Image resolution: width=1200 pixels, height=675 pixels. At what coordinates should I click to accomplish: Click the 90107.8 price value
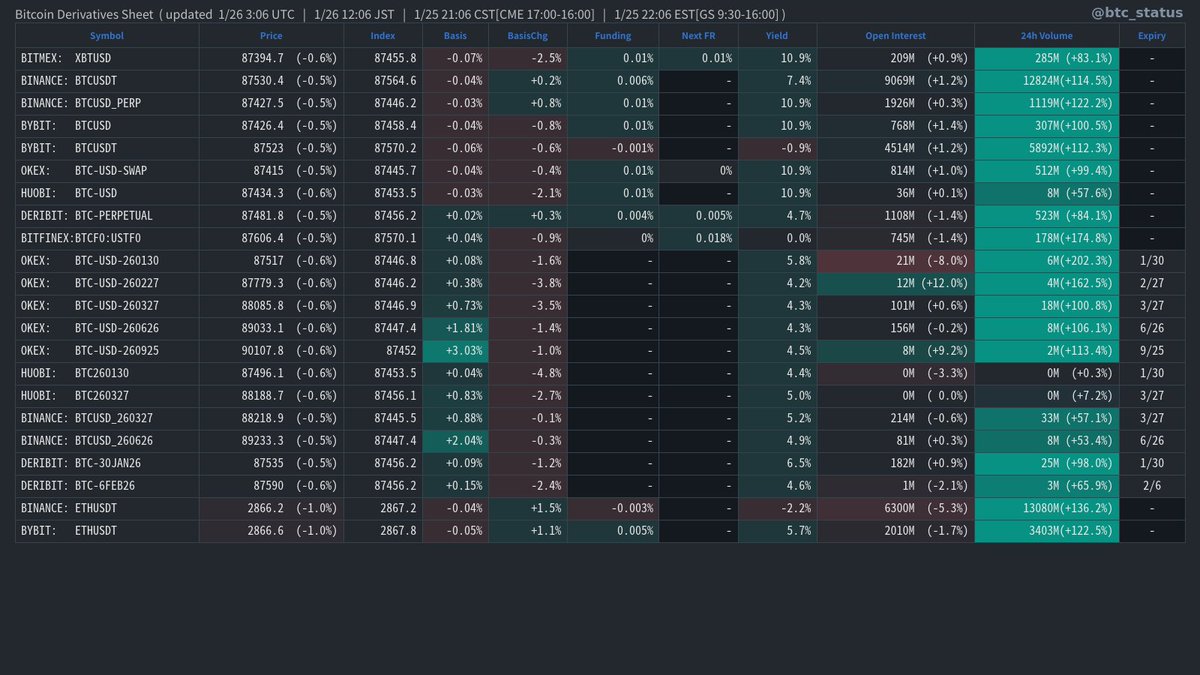[265, 350]
